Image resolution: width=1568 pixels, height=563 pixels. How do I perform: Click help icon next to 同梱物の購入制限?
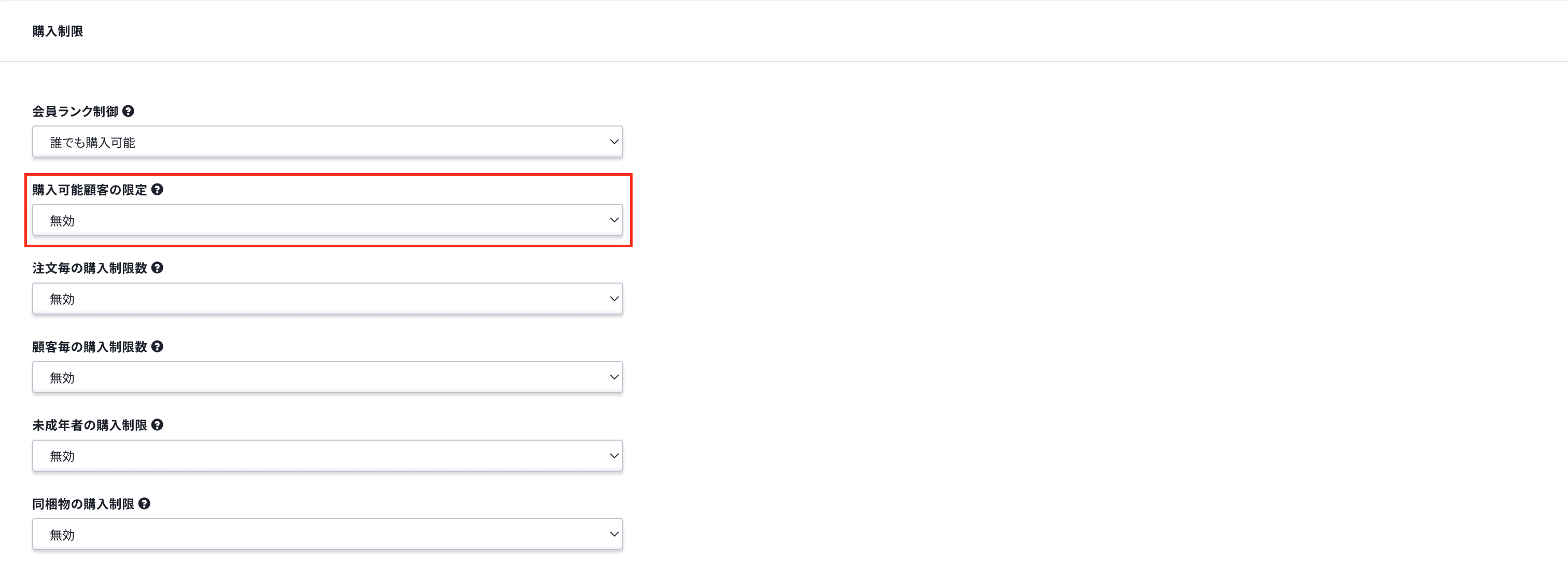(144, 503)
